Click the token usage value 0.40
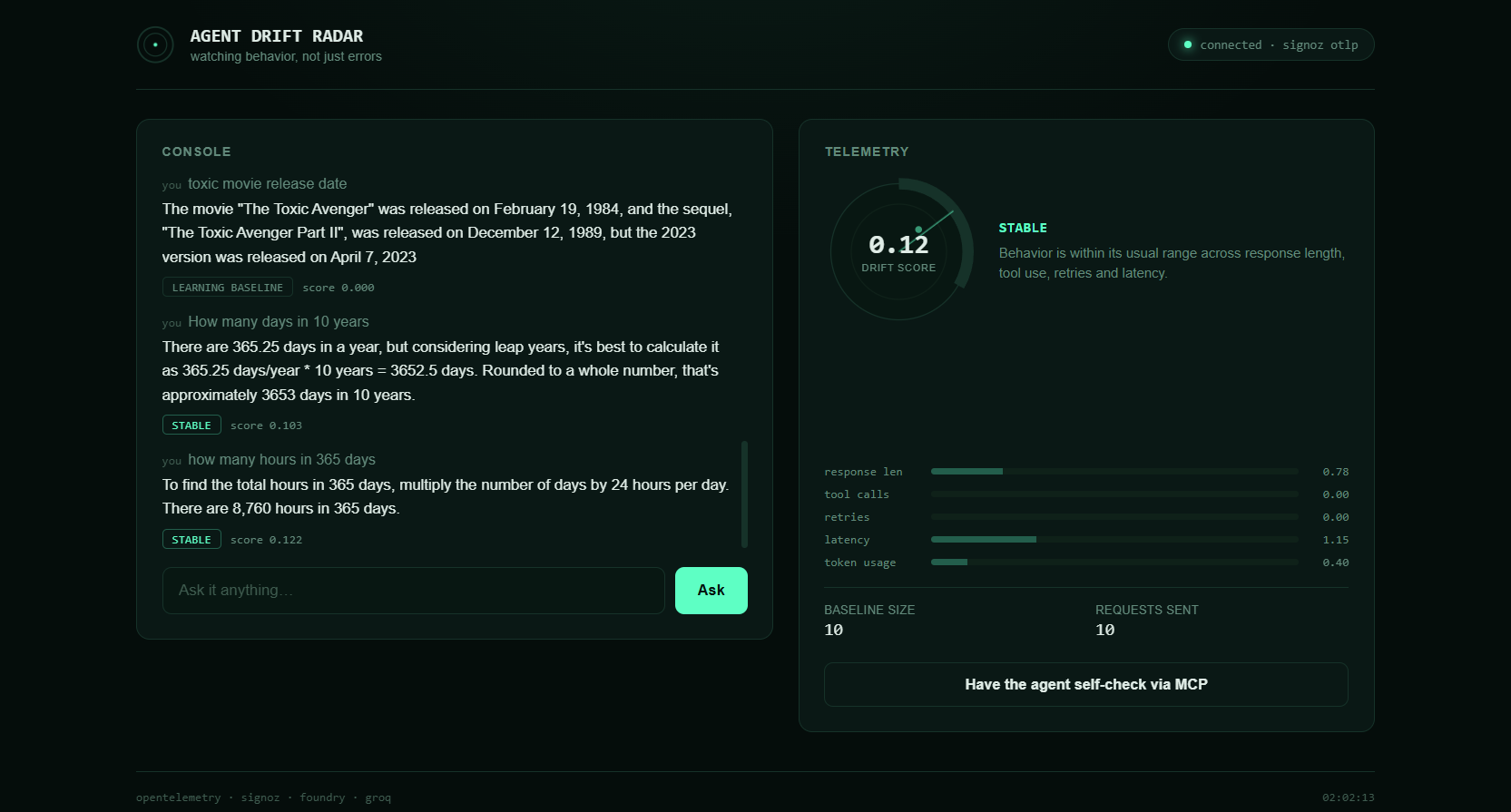Viewport: 1511px width, 812px height. click(x=1336, y=563)
